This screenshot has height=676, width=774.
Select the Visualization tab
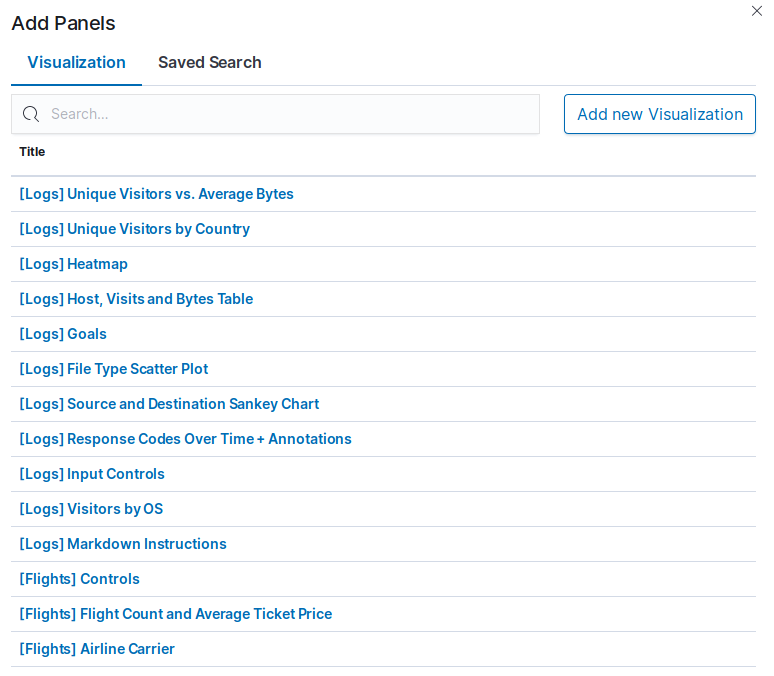tap(77, 63)
